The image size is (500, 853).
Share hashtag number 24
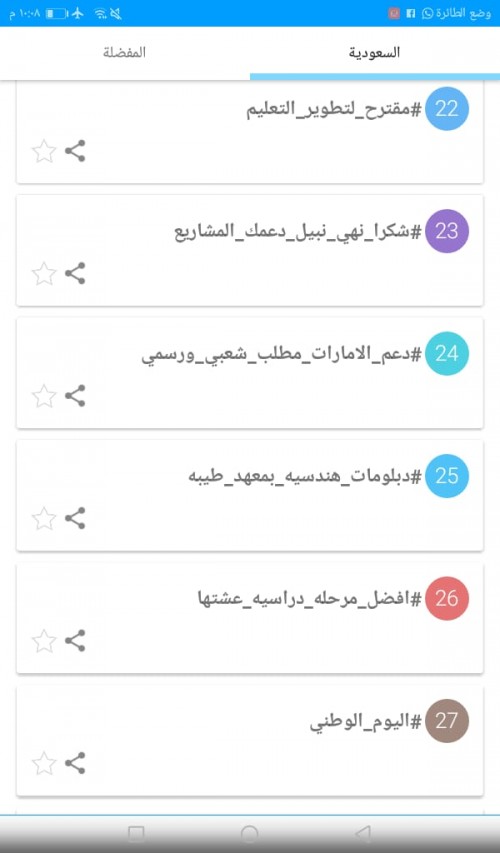75,395
